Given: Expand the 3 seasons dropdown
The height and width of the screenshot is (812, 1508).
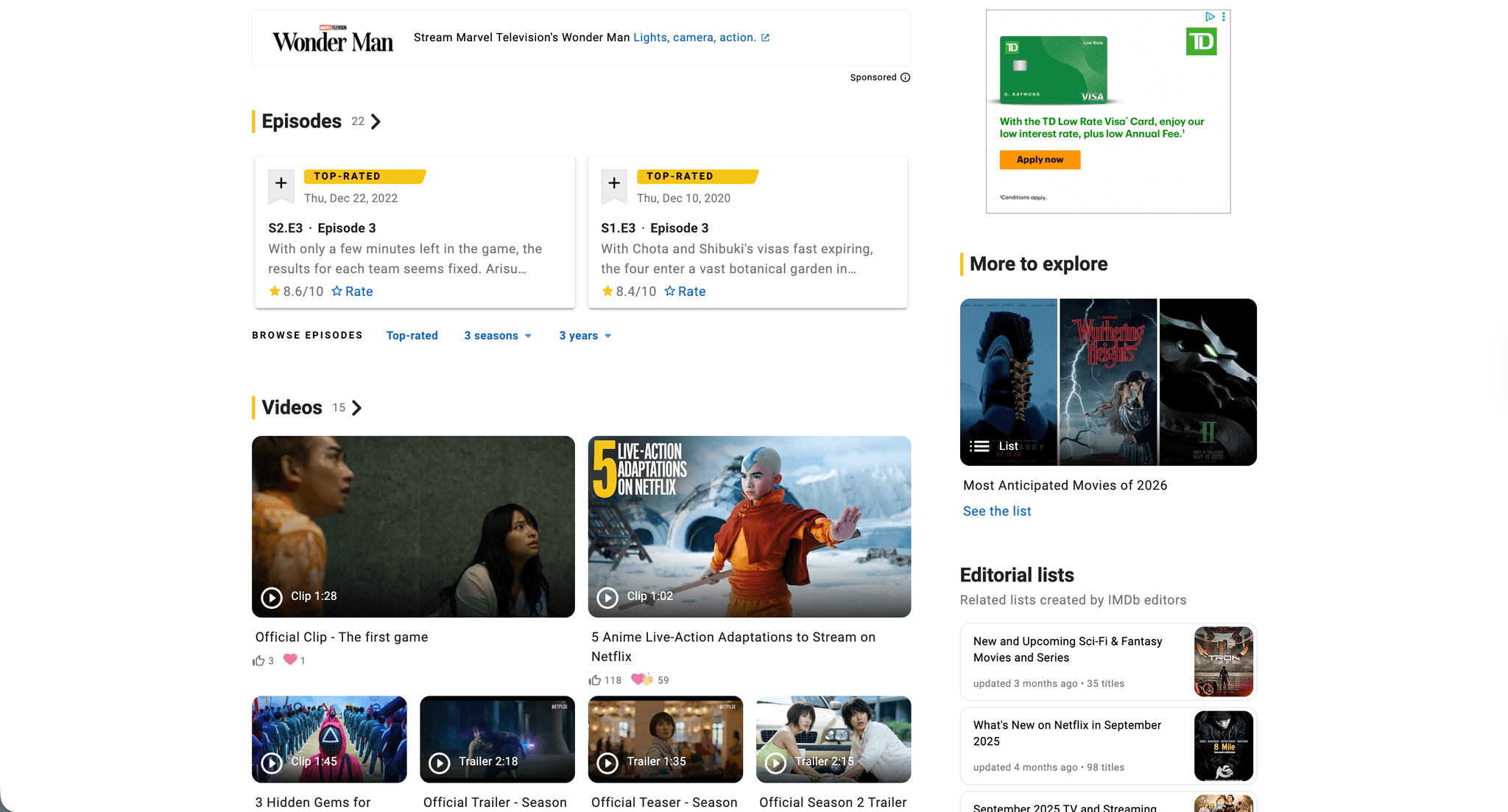Looking at the screenshot, I should (497, 336).
